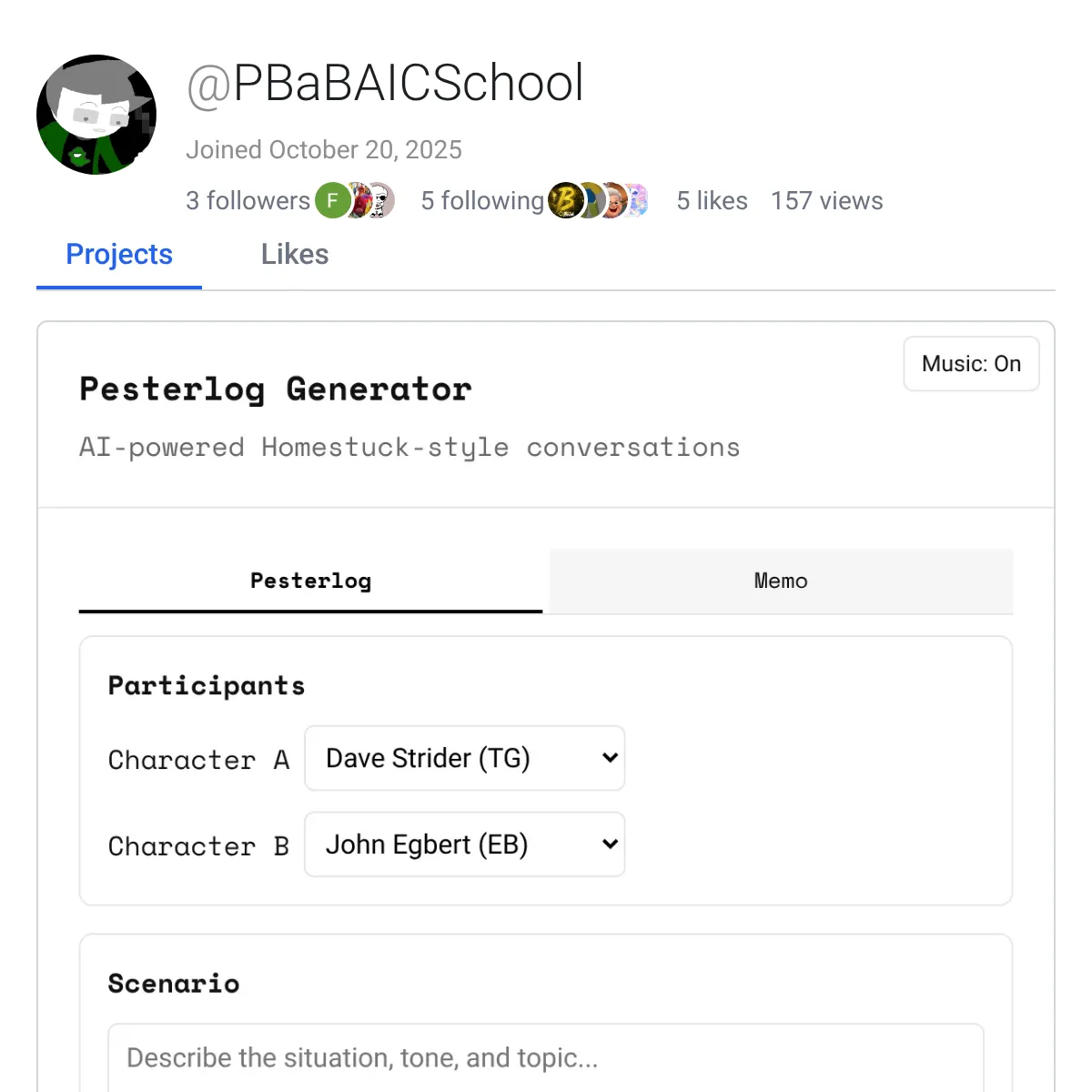Open the Character B dropdown

pyautogui.click(x=464, y=844)
